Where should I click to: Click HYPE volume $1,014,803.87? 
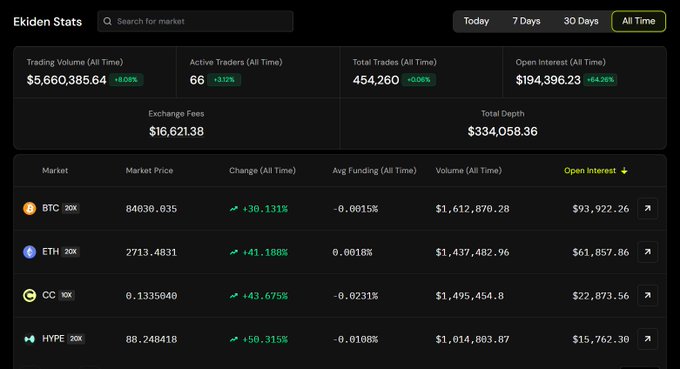point(472,339)
